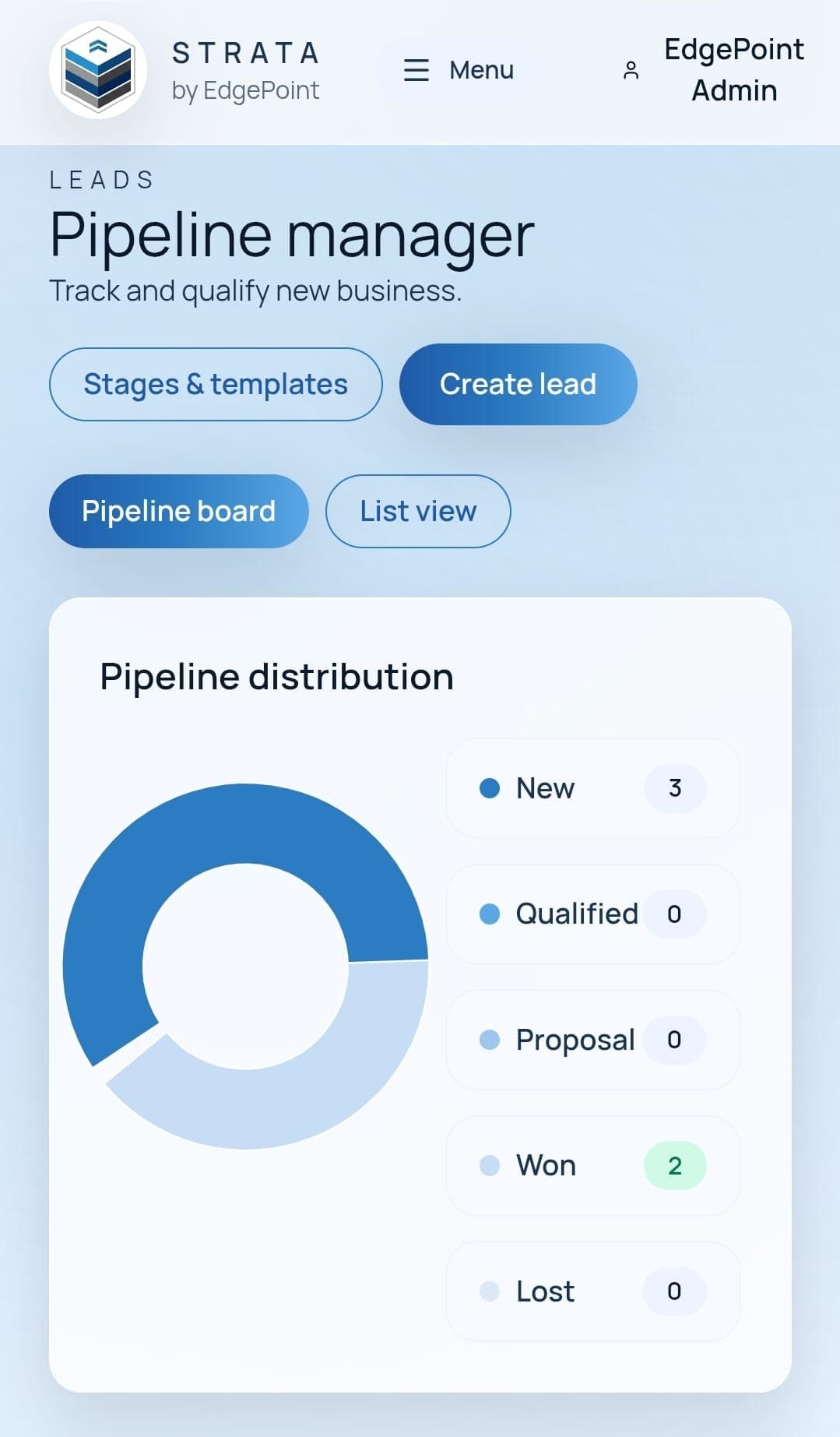This screenshot has width=840, height=1437.
Task: Click the Lost stage legend dot
Action: tap(490, 1291)
